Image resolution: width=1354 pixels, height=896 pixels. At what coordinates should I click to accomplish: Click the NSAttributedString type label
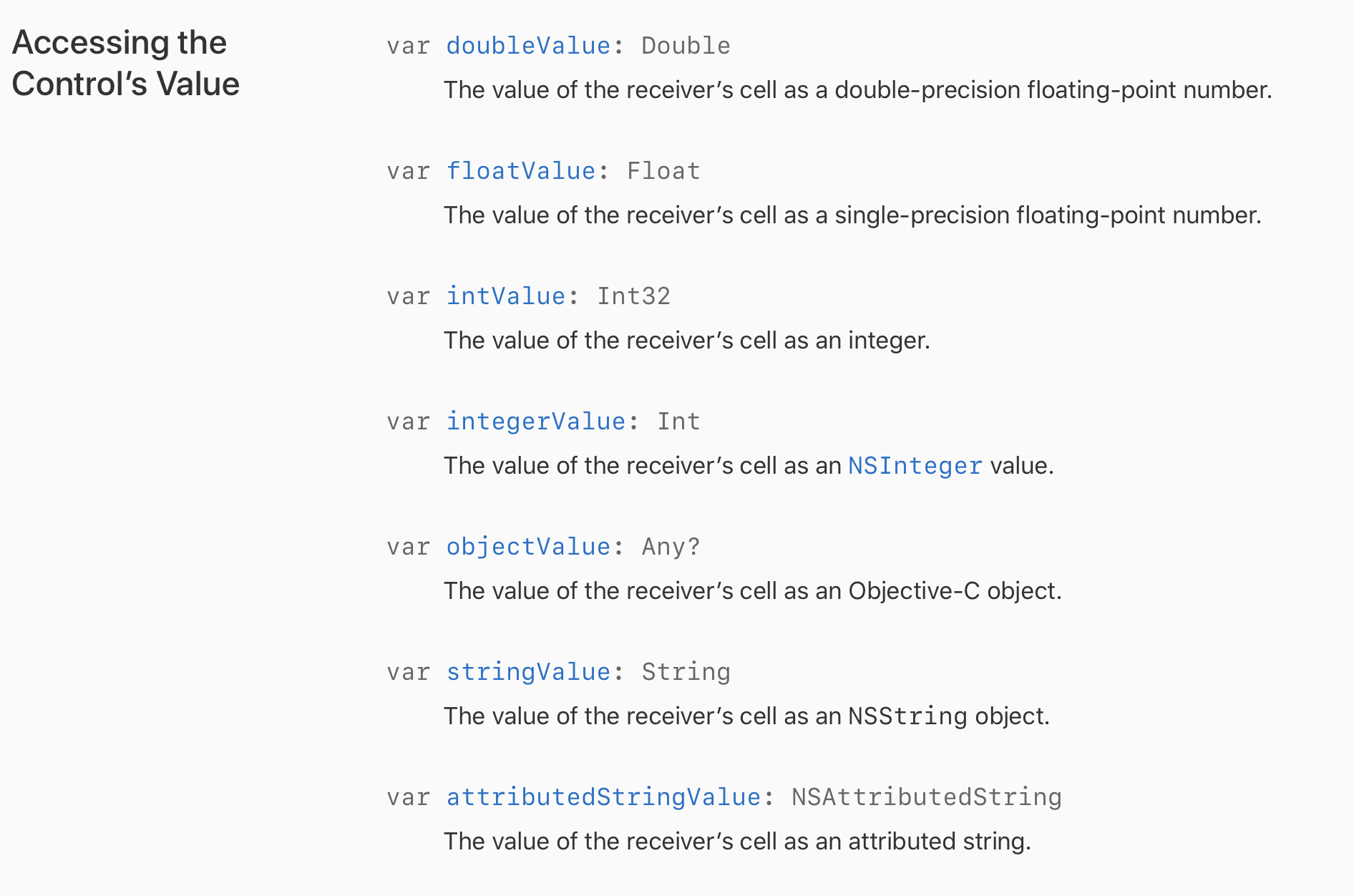coord(926,797)
